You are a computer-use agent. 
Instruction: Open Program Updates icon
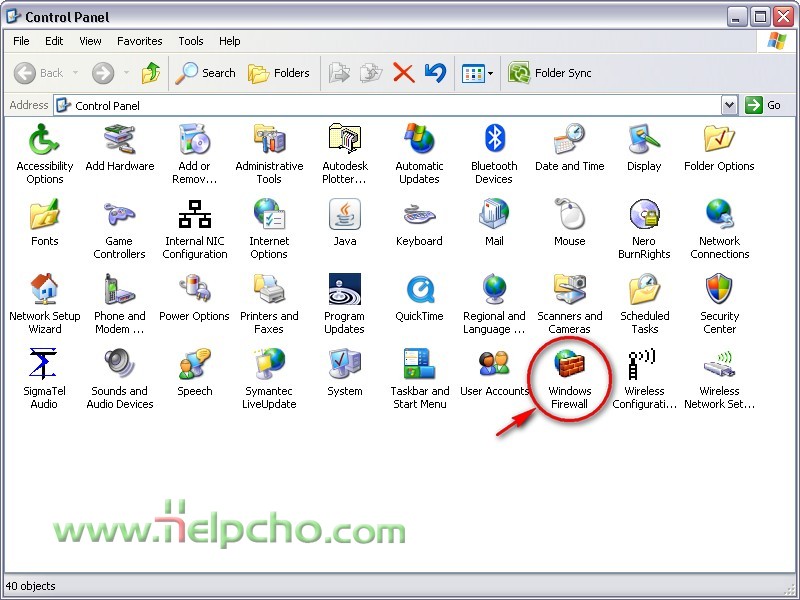point(344,304)
